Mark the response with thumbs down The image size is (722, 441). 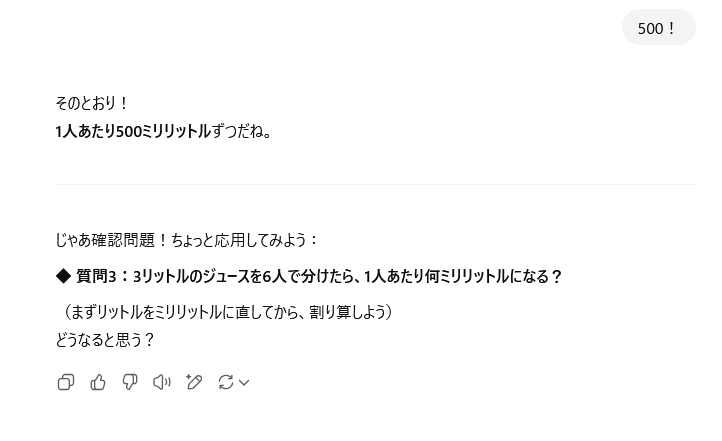[130, 382]
